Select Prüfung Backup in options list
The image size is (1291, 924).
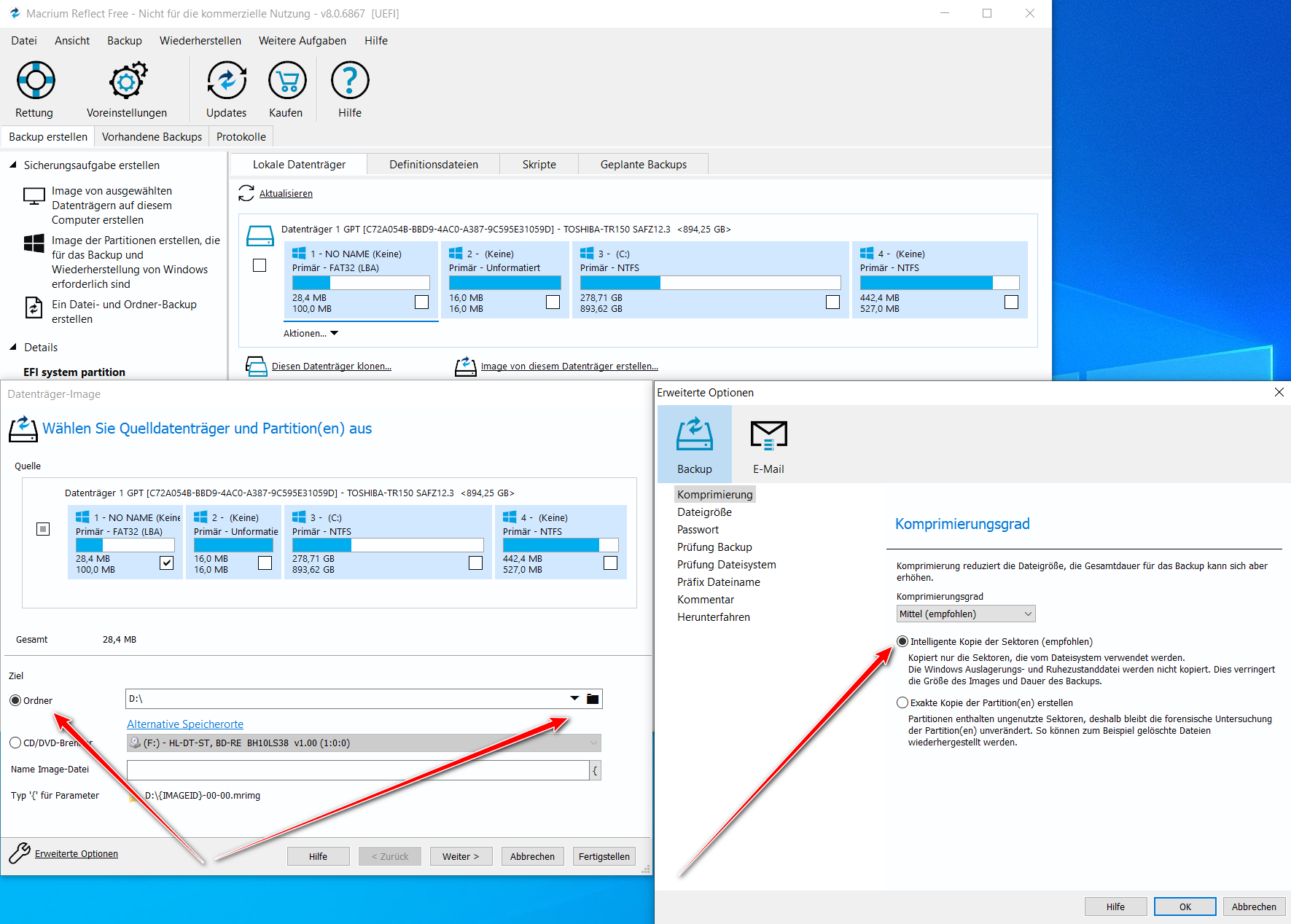point(714,547)
